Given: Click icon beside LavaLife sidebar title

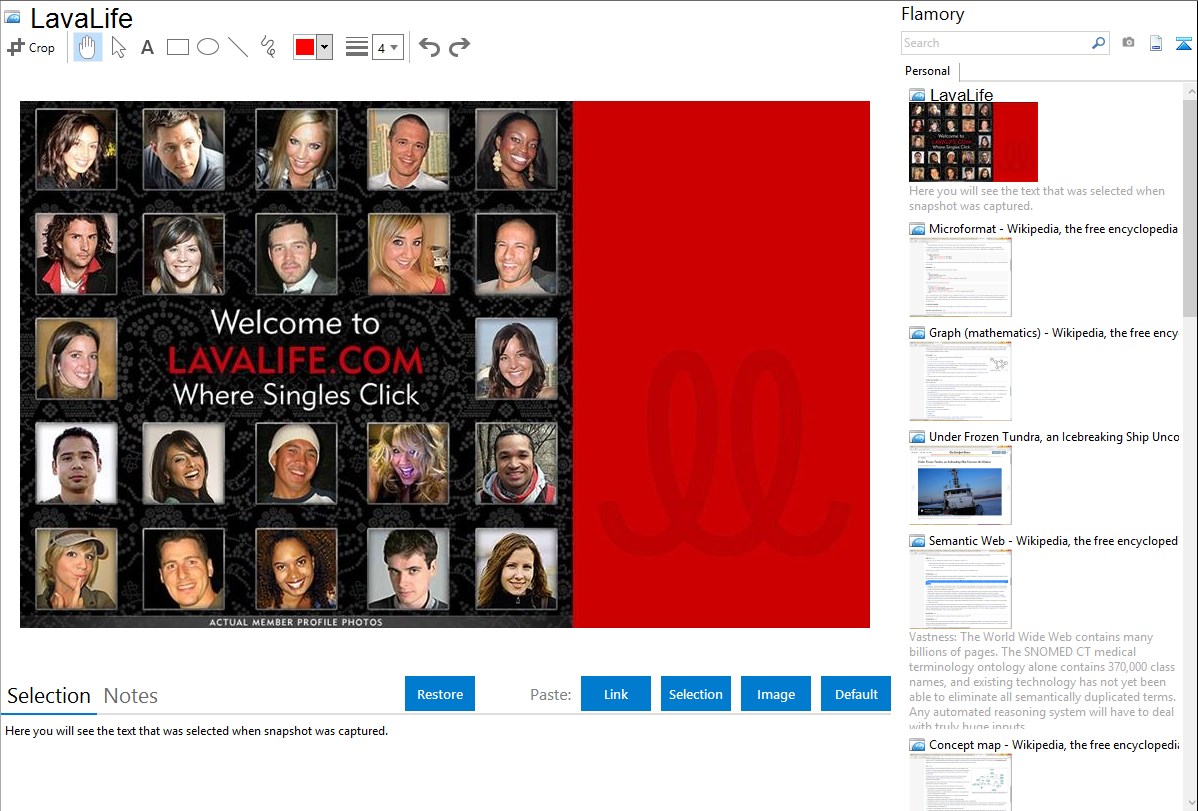Looking at the screenshot, I should (917, 95).
